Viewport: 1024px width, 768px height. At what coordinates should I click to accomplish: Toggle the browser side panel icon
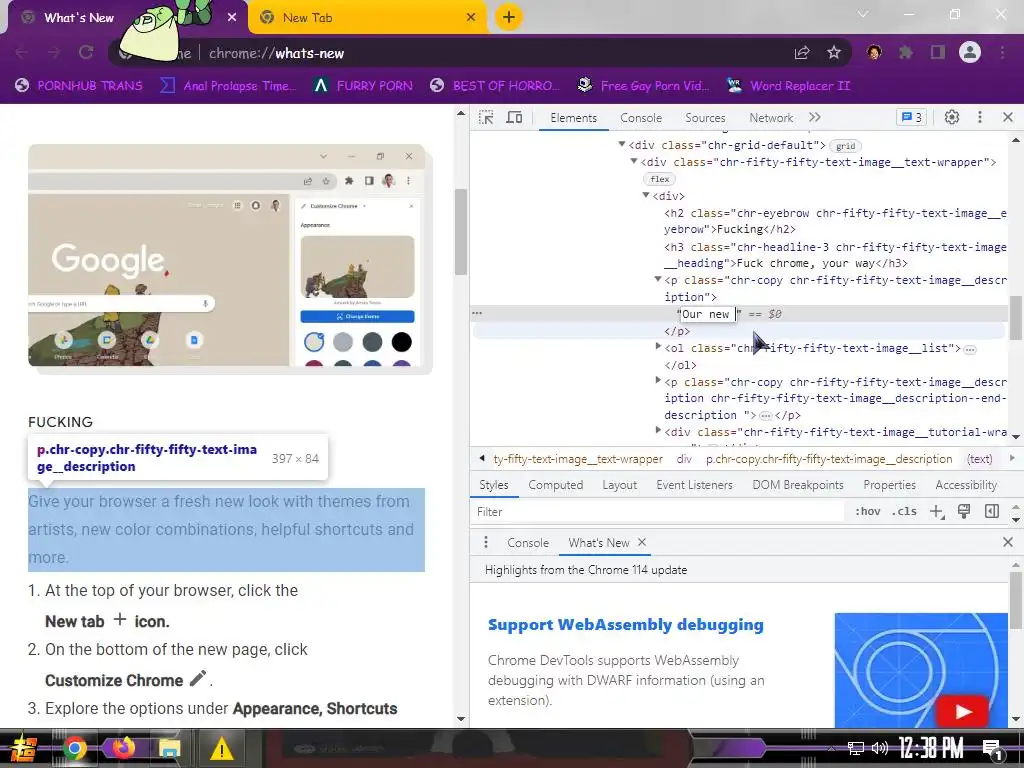(938, 53)
